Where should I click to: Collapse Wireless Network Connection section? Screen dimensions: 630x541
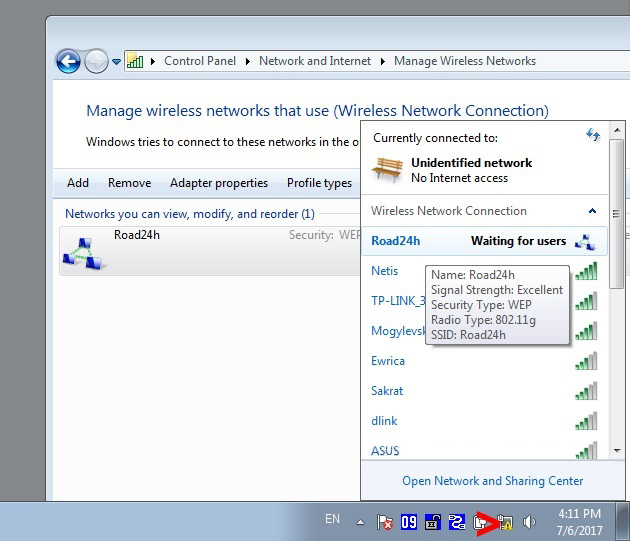click(592, 211)
